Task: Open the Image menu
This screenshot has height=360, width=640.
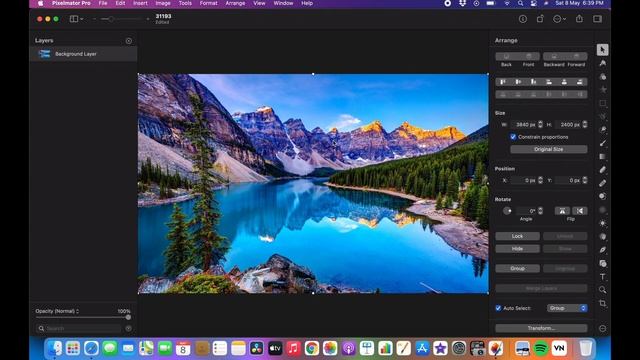Action: [163, 3]
